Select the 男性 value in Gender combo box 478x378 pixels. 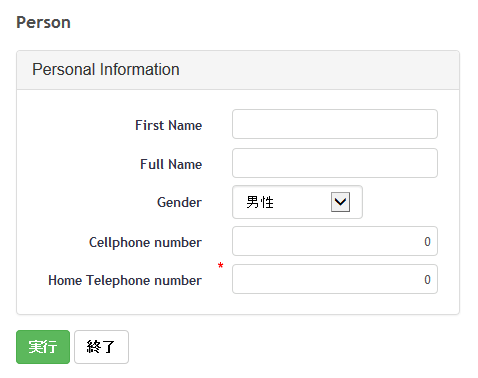[260, 202]
